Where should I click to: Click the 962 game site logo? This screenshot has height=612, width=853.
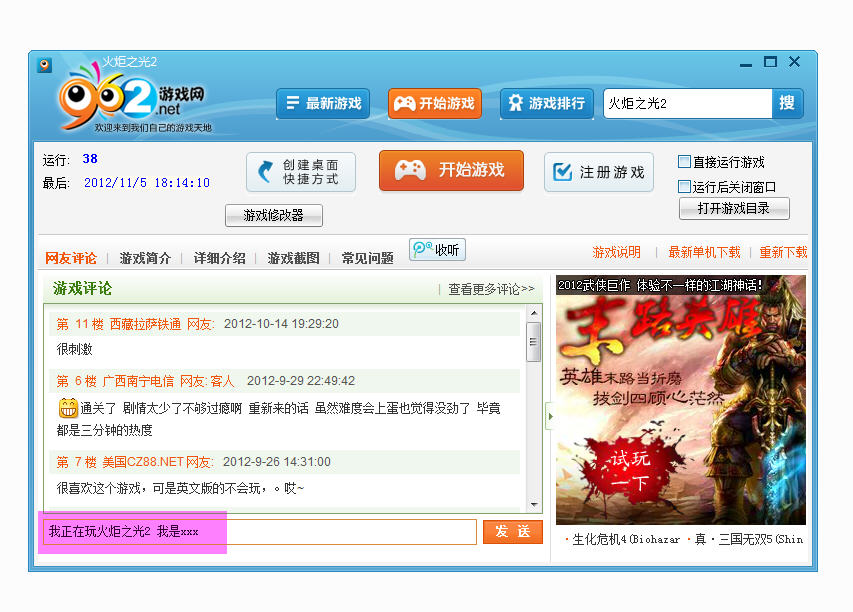pos(133,98)
